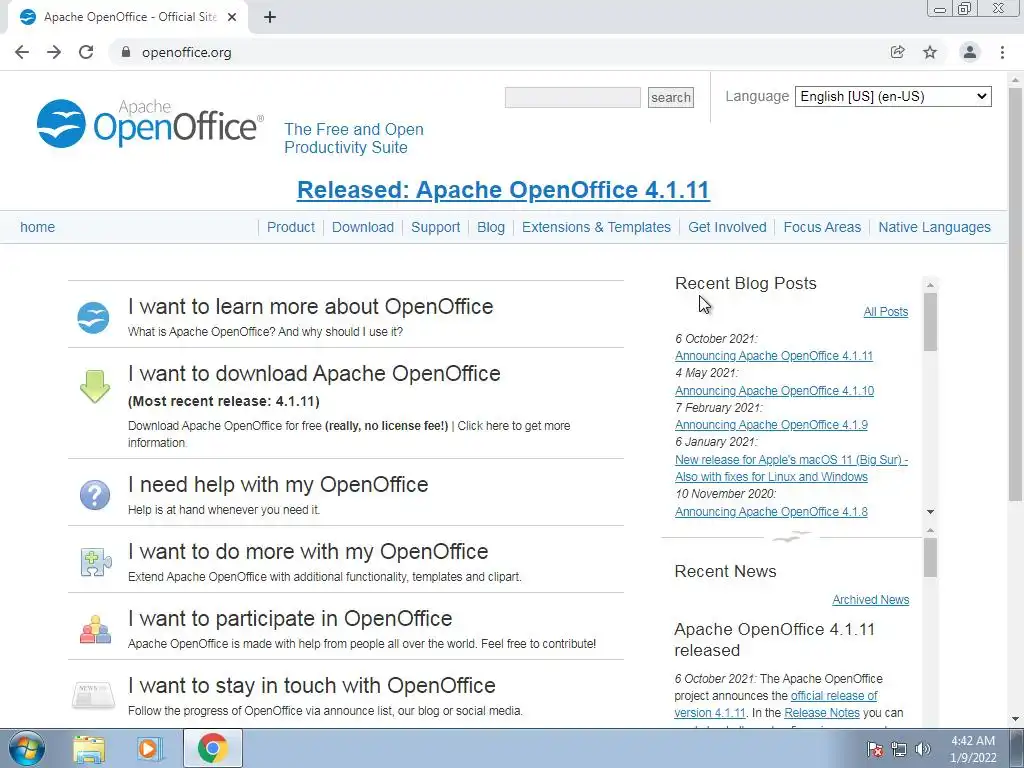Image resolution: width=1024 pixels, height=768 pixels.
Task: Click I want to learn more about OpenOffice
Action: [x=311, y=306]
